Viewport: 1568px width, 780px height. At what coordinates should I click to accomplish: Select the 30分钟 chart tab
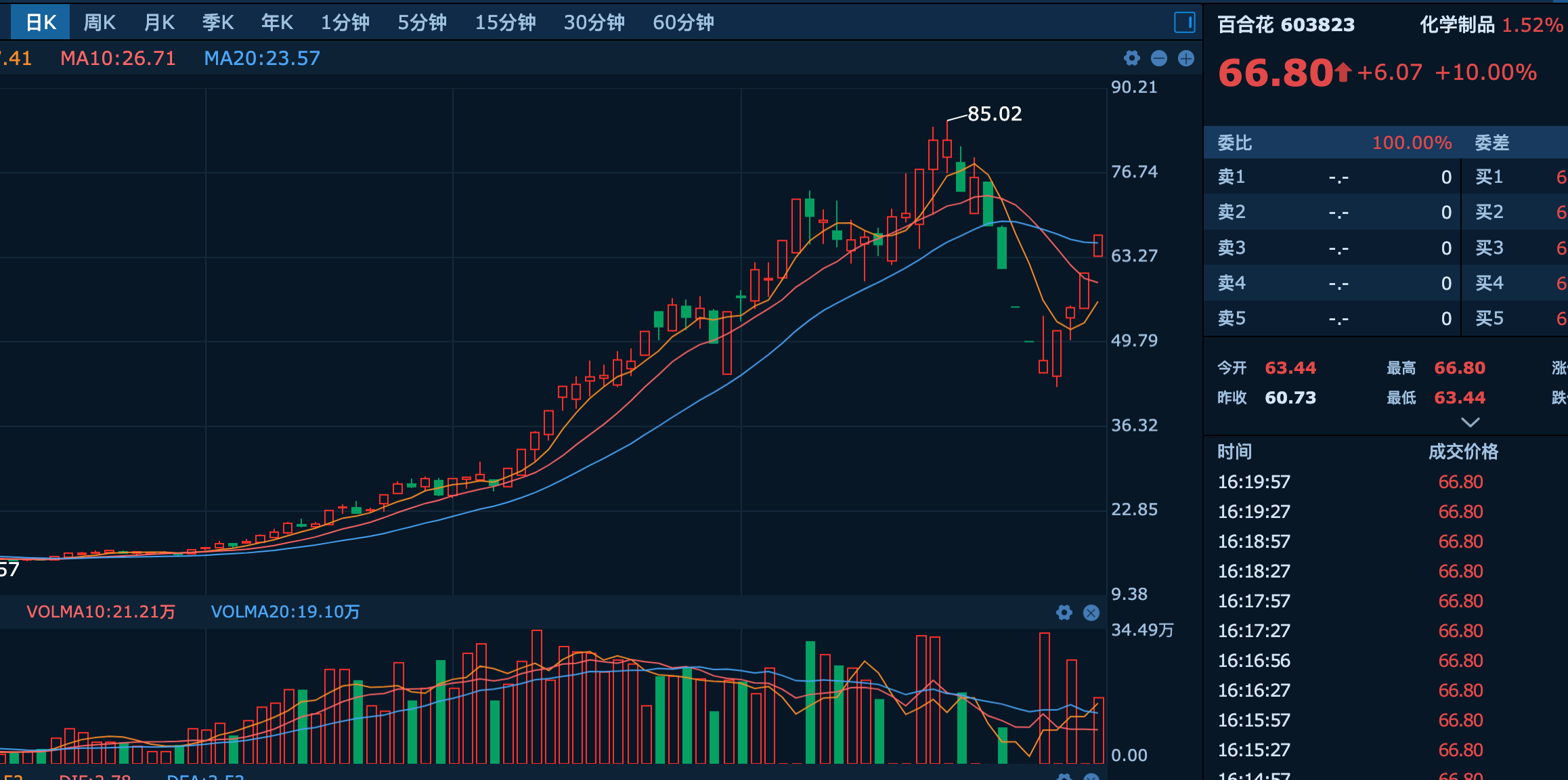point(594,22)
